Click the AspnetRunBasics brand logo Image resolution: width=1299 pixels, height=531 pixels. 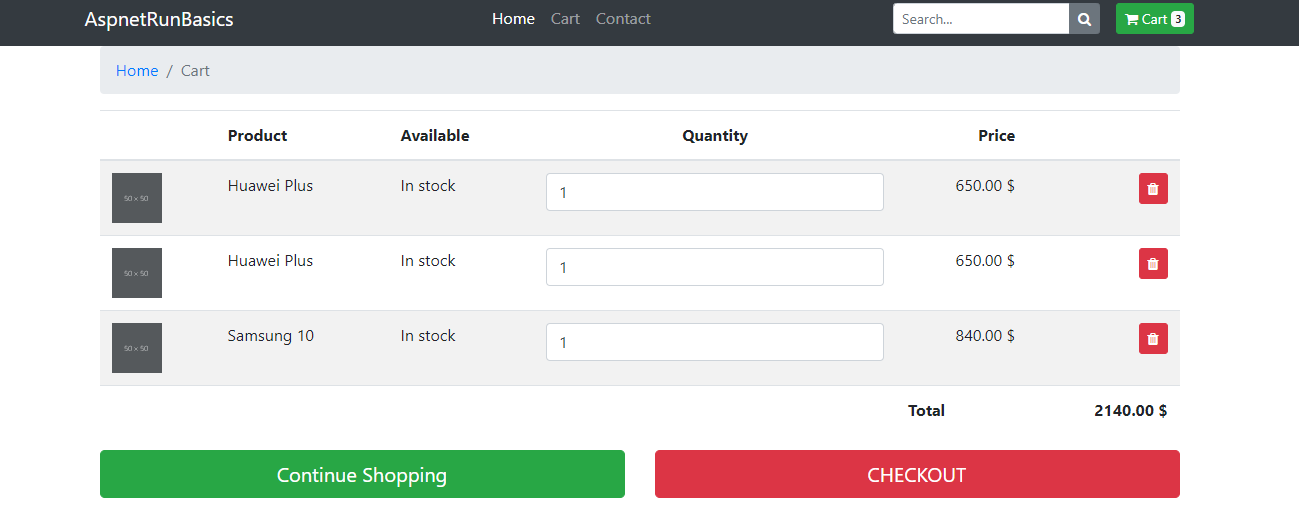coord(159,19)
